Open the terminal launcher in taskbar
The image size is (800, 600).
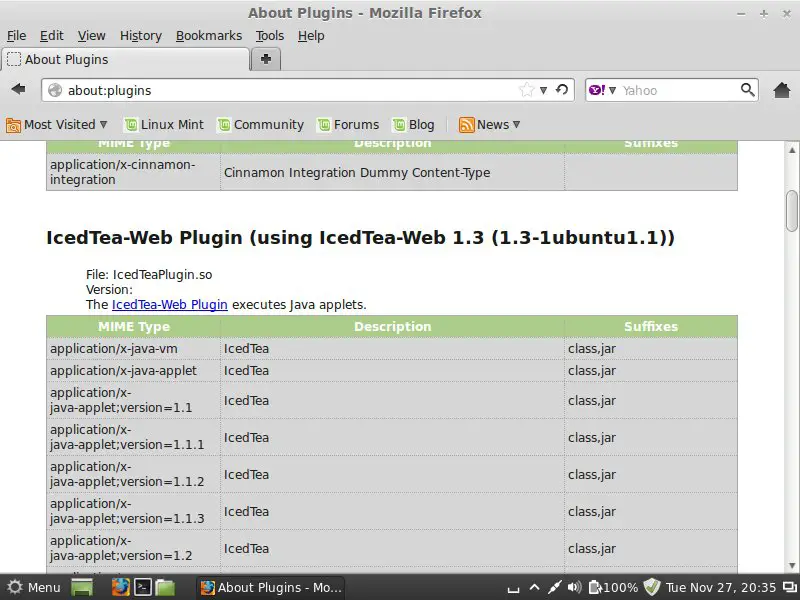142,587
